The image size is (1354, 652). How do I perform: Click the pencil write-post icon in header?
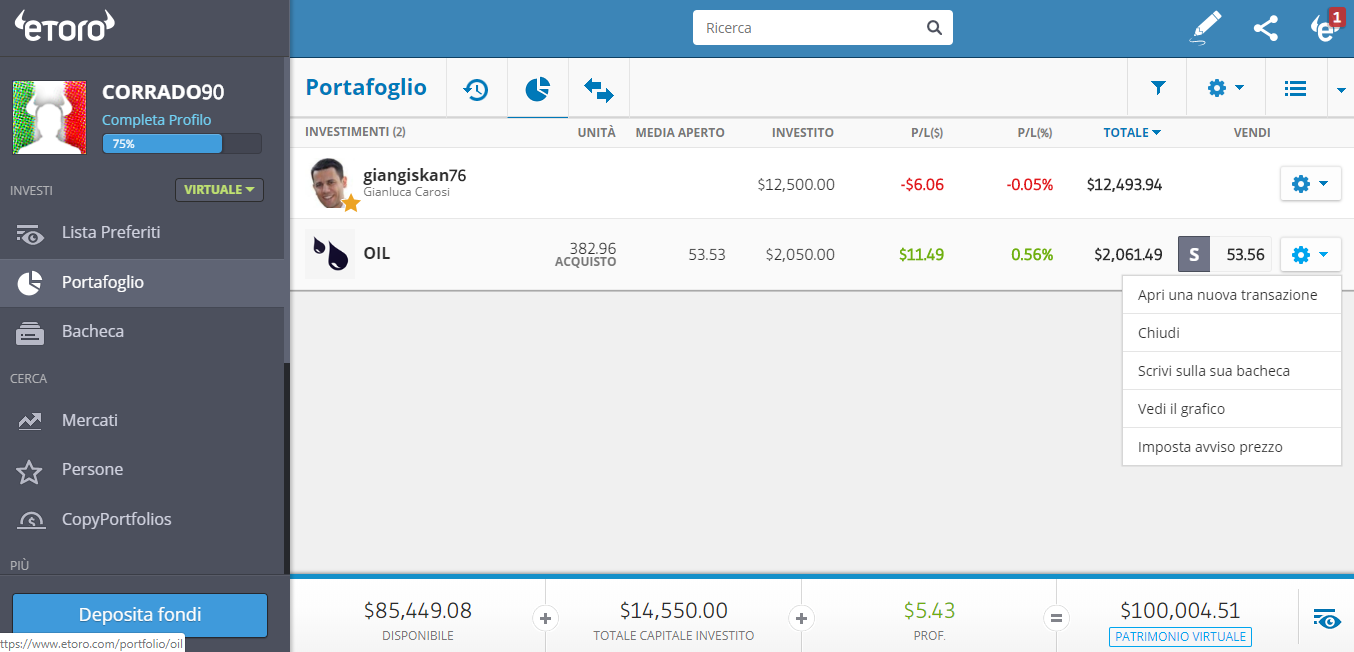[1207, 28]
